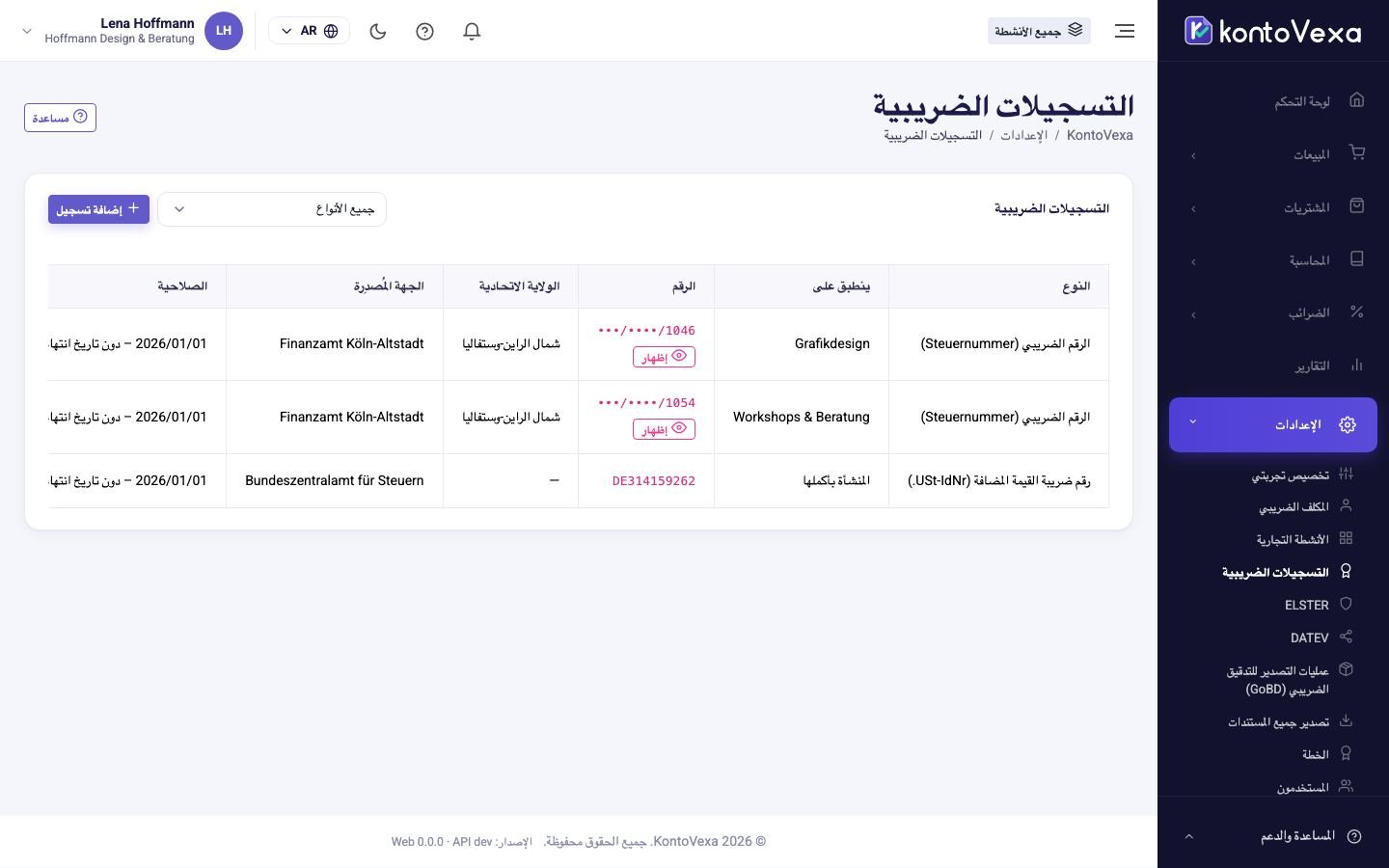Click the shopping cart icon for المبيعات
Image resolution: width=1389 pixels, height=868 pixels.
(x=1357, y=152)
